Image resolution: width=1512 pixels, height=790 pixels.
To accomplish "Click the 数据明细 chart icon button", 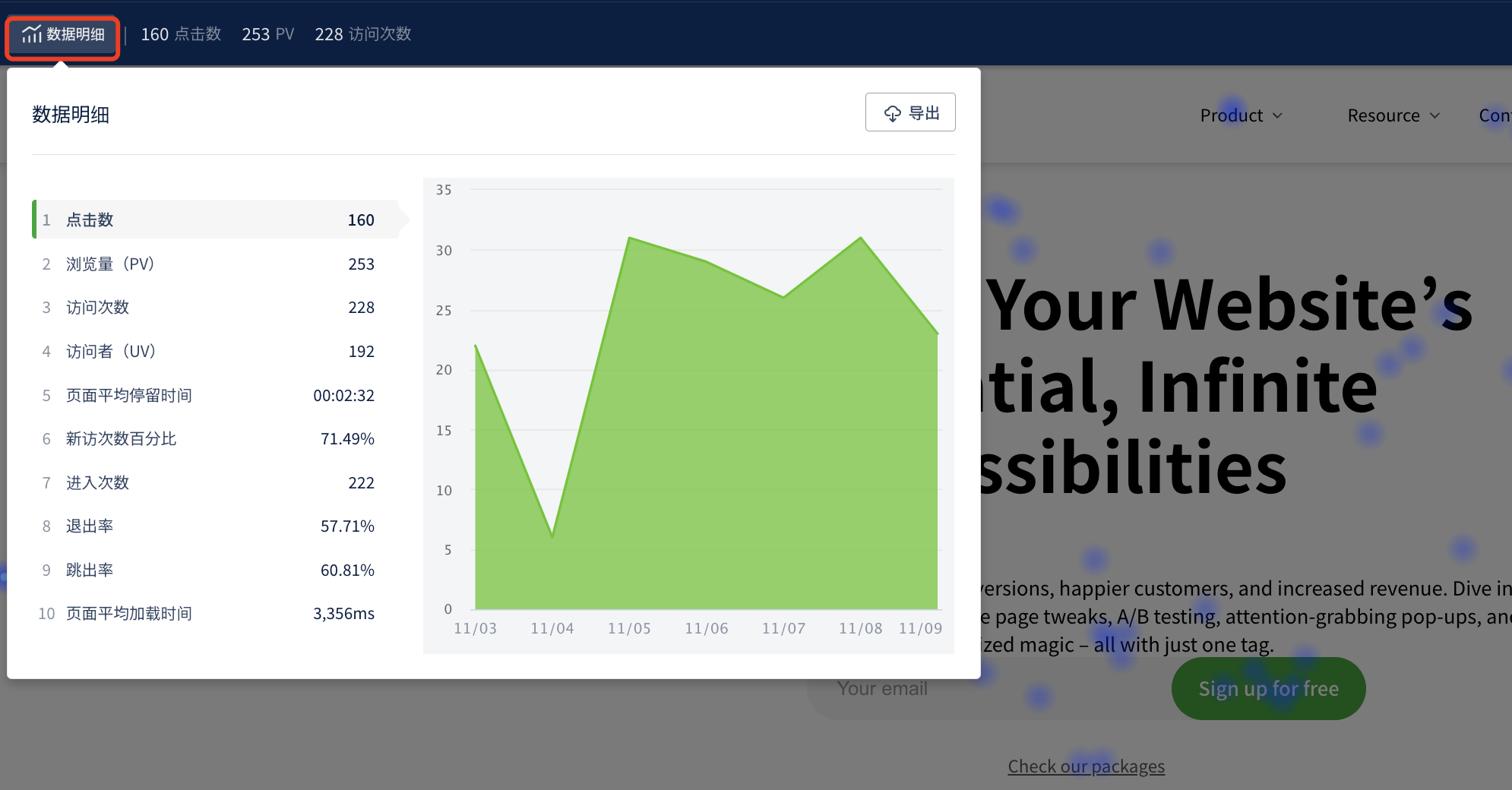I will [x=62, y=35].
